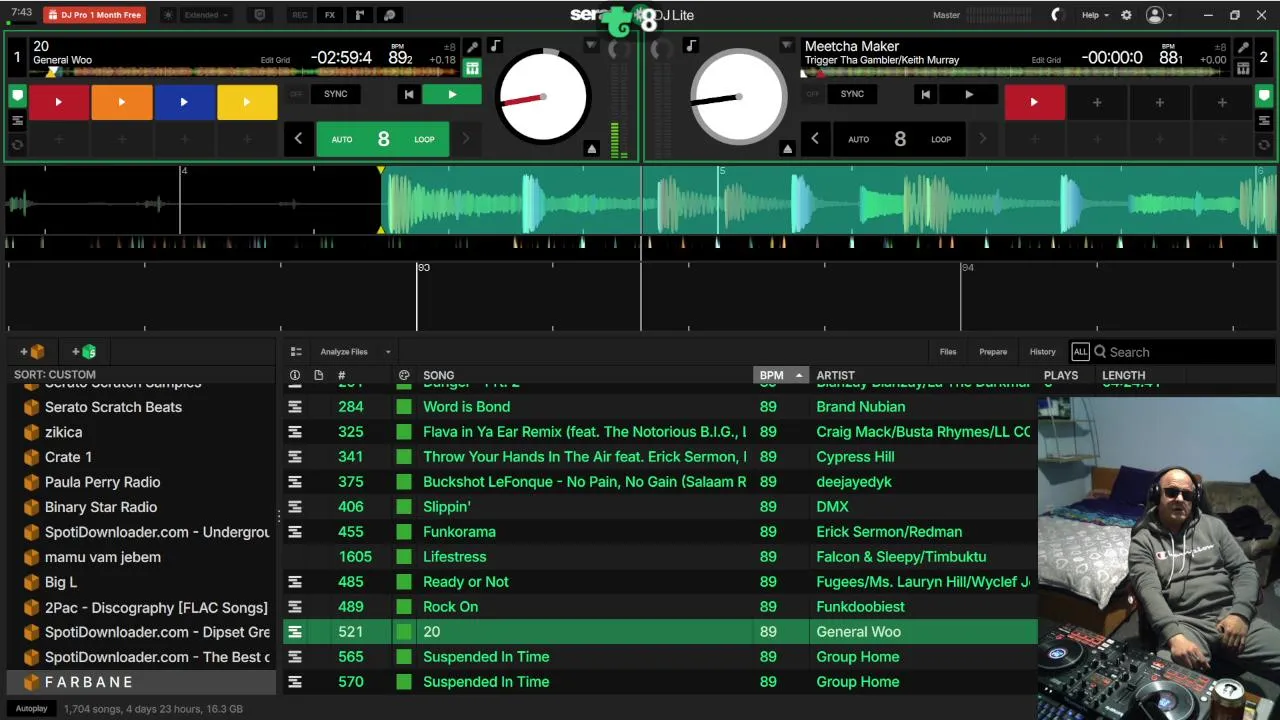Trigger deck 1 red cue point

pyautogui.click(x=58, y=102)
